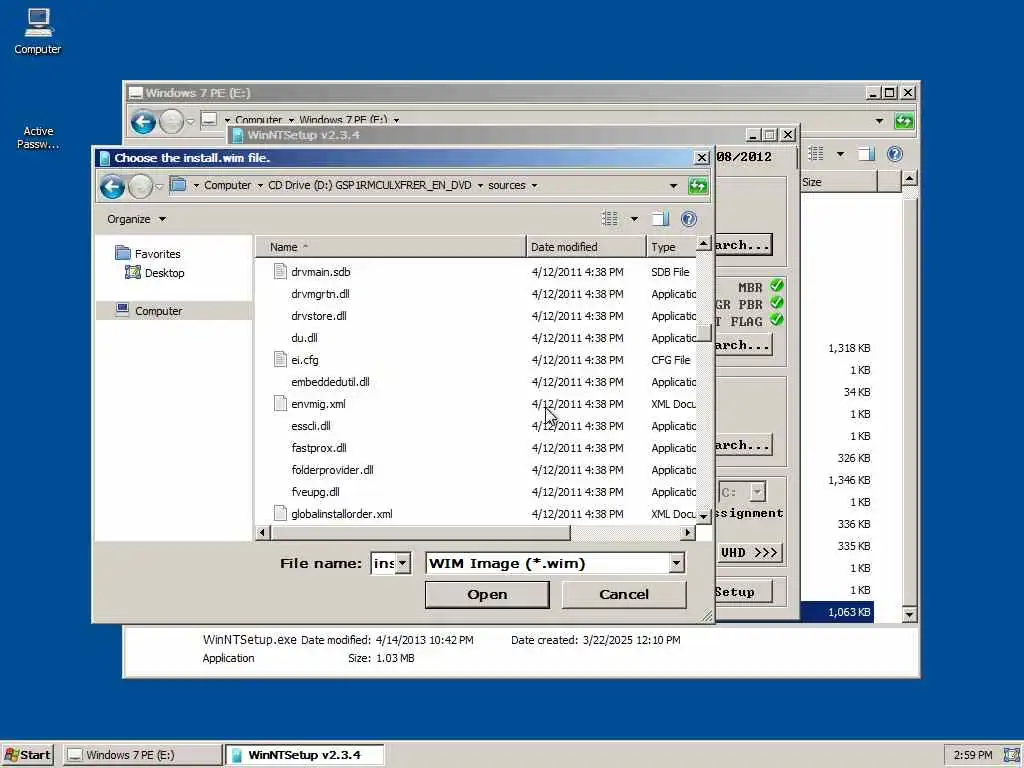Click the Size column header in explorer window
This screenshot has height=768, width=1024.
tap(839, 182)
